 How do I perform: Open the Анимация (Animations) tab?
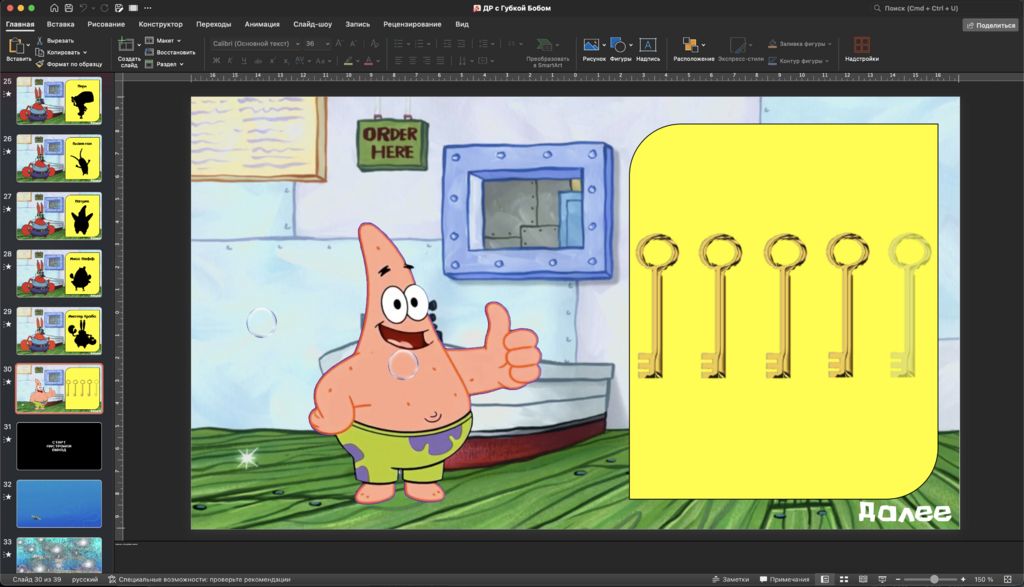pos(262,24)
